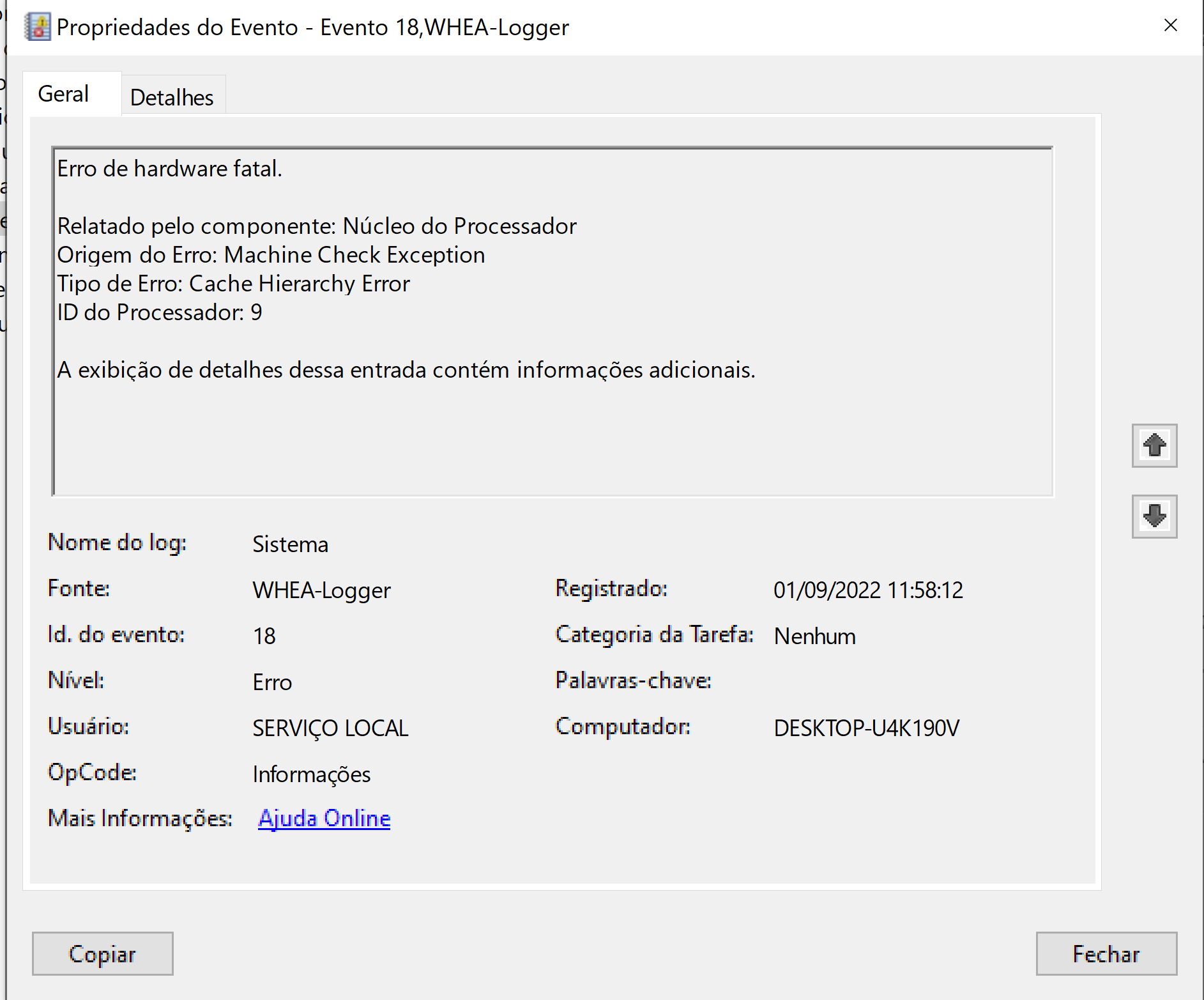The image size is (1204, 1000).
Task: Click the previous event up arrow button
Action: coord(1154,445)
